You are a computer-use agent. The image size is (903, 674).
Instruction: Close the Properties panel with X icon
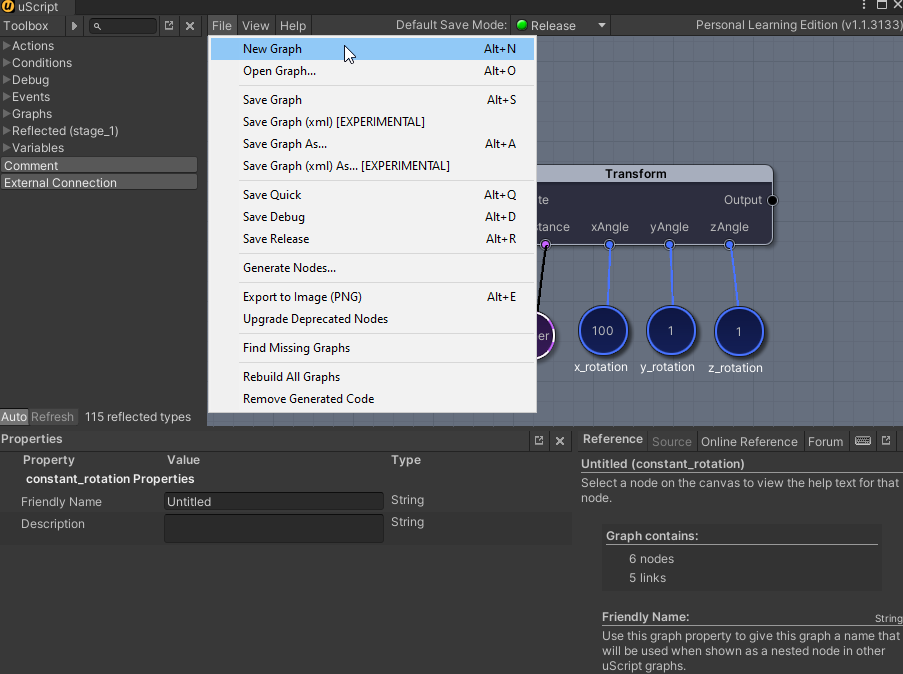click(x=560, y=440)
